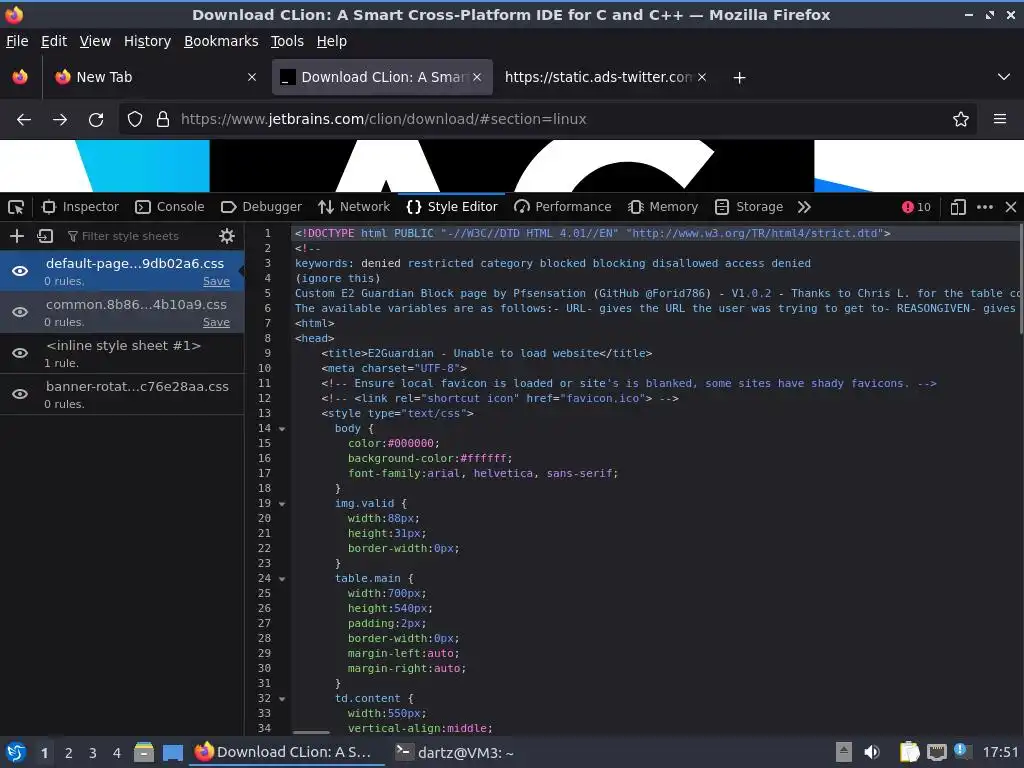The image size is (1024, 768).
Task: Toggle visibility of common.8b86...4b10a9.css
Action: [20, 312]
